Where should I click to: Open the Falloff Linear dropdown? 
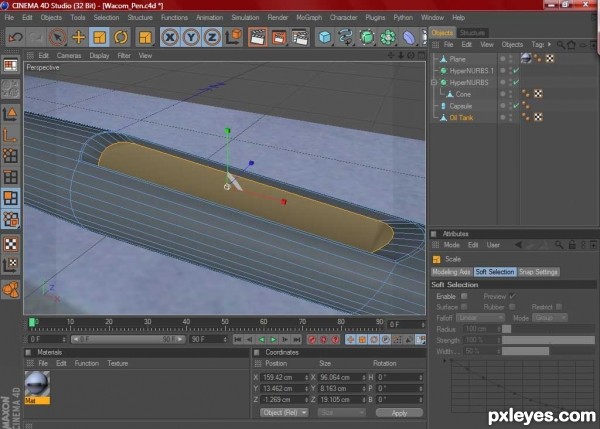[481, 318]
